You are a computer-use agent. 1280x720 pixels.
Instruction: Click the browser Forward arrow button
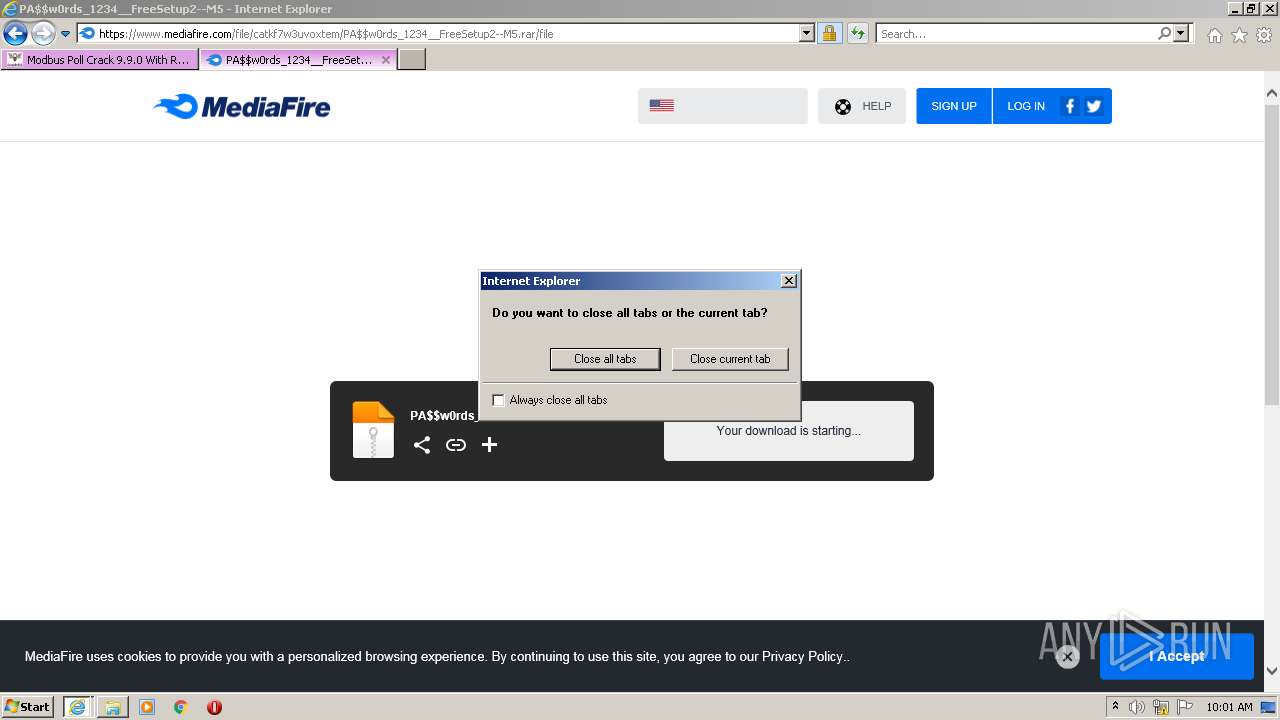[43, 33]
